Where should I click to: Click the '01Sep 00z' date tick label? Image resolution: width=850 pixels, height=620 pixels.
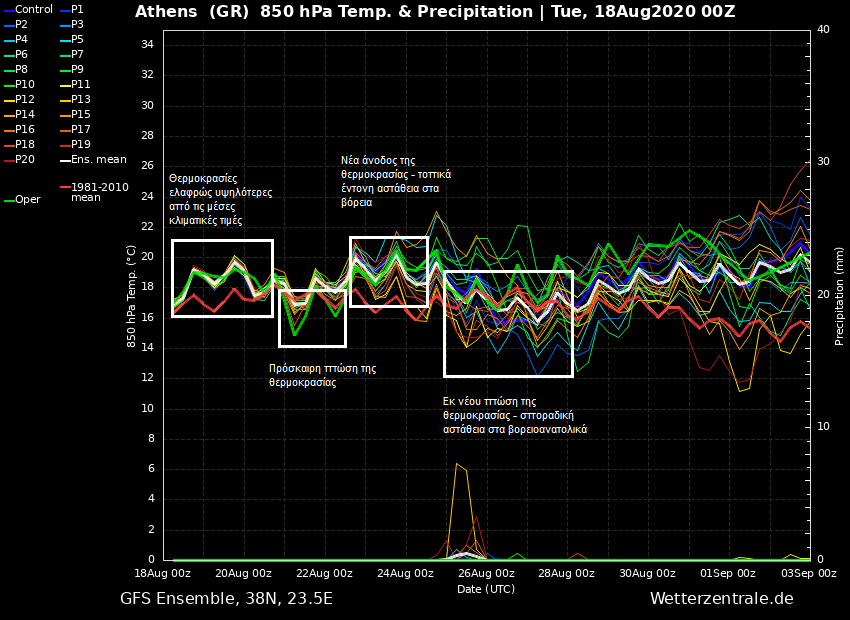coord(727,573)
